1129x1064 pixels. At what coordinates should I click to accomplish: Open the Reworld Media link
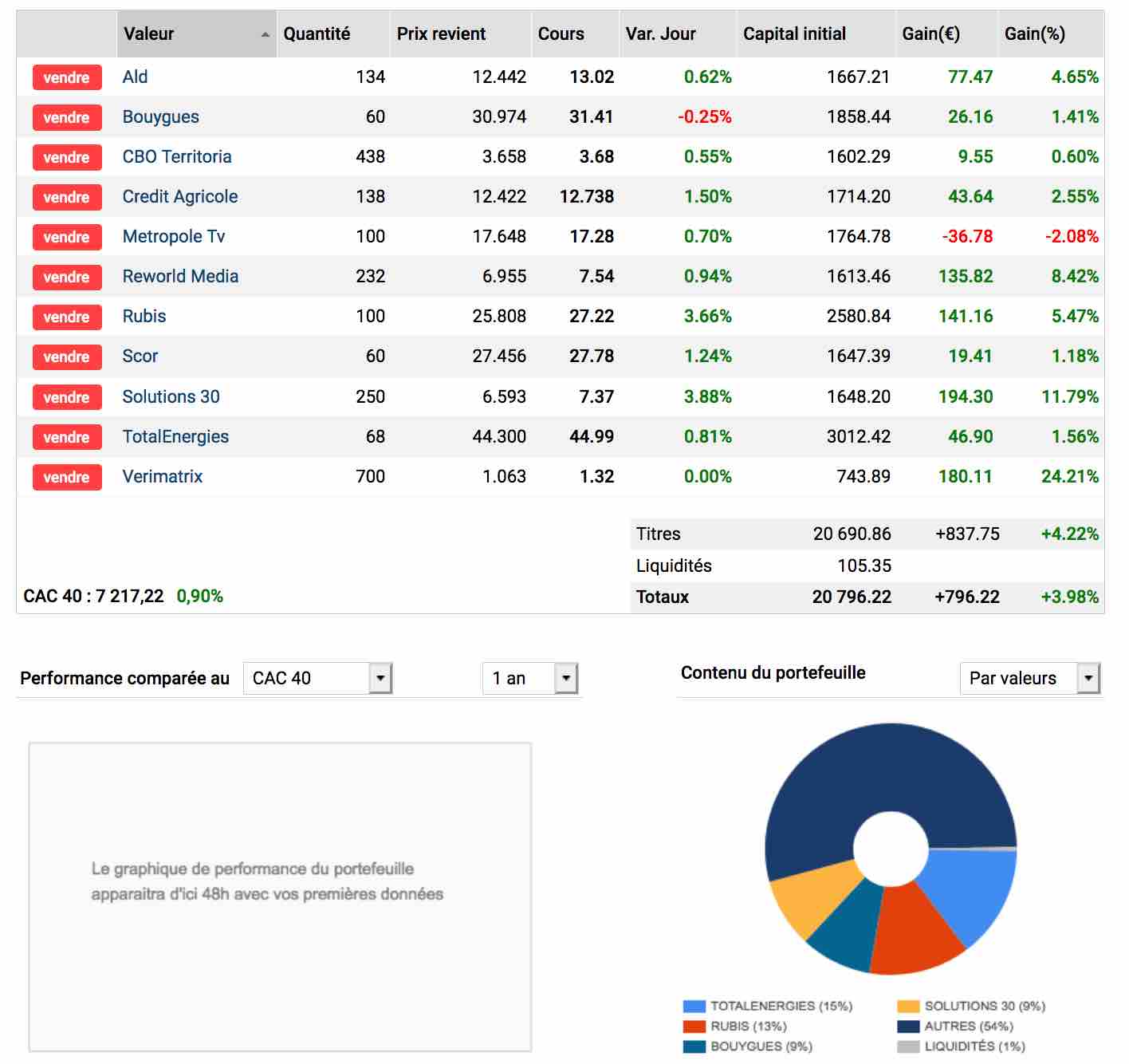point(180,276)
